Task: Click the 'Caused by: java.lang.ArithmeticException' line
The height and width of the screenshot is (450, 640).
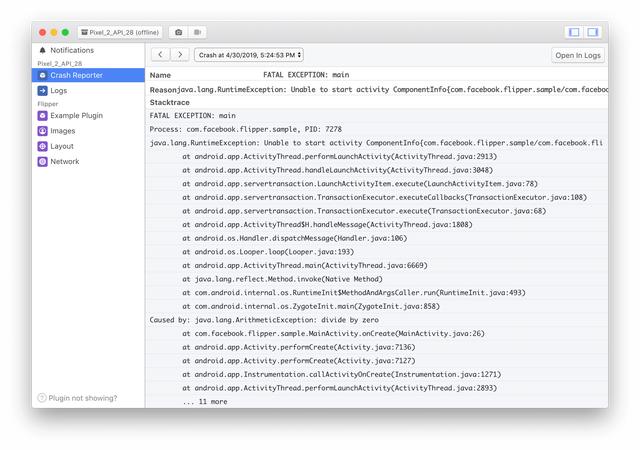Action: click(264, 320)
